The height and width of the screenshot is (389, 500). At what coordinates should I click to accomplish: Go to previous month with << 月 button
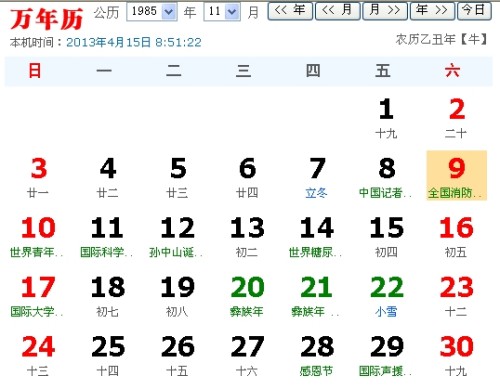coord(337,11)
